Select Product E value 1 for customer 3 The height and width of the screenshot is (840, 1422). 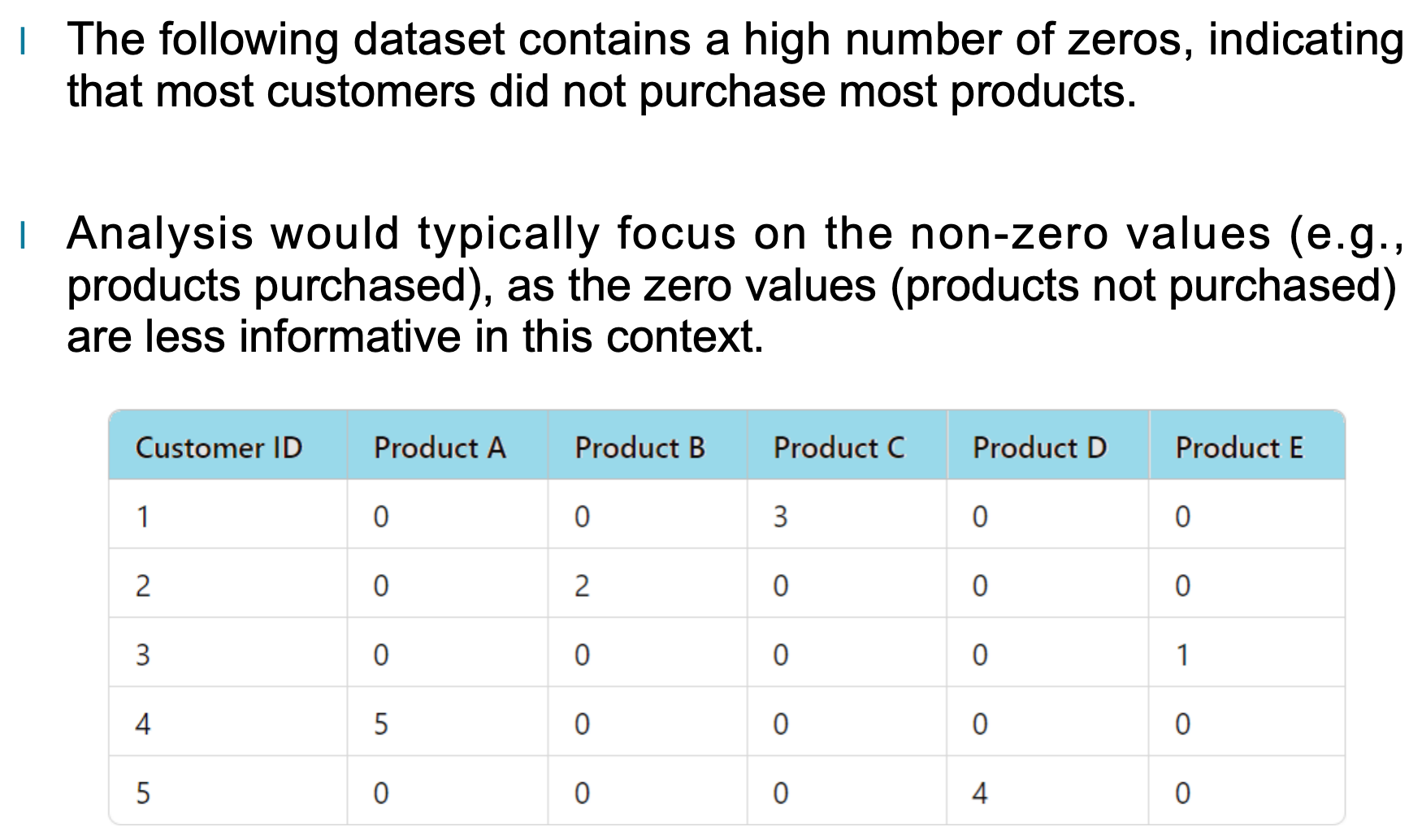coord(1183,655)
